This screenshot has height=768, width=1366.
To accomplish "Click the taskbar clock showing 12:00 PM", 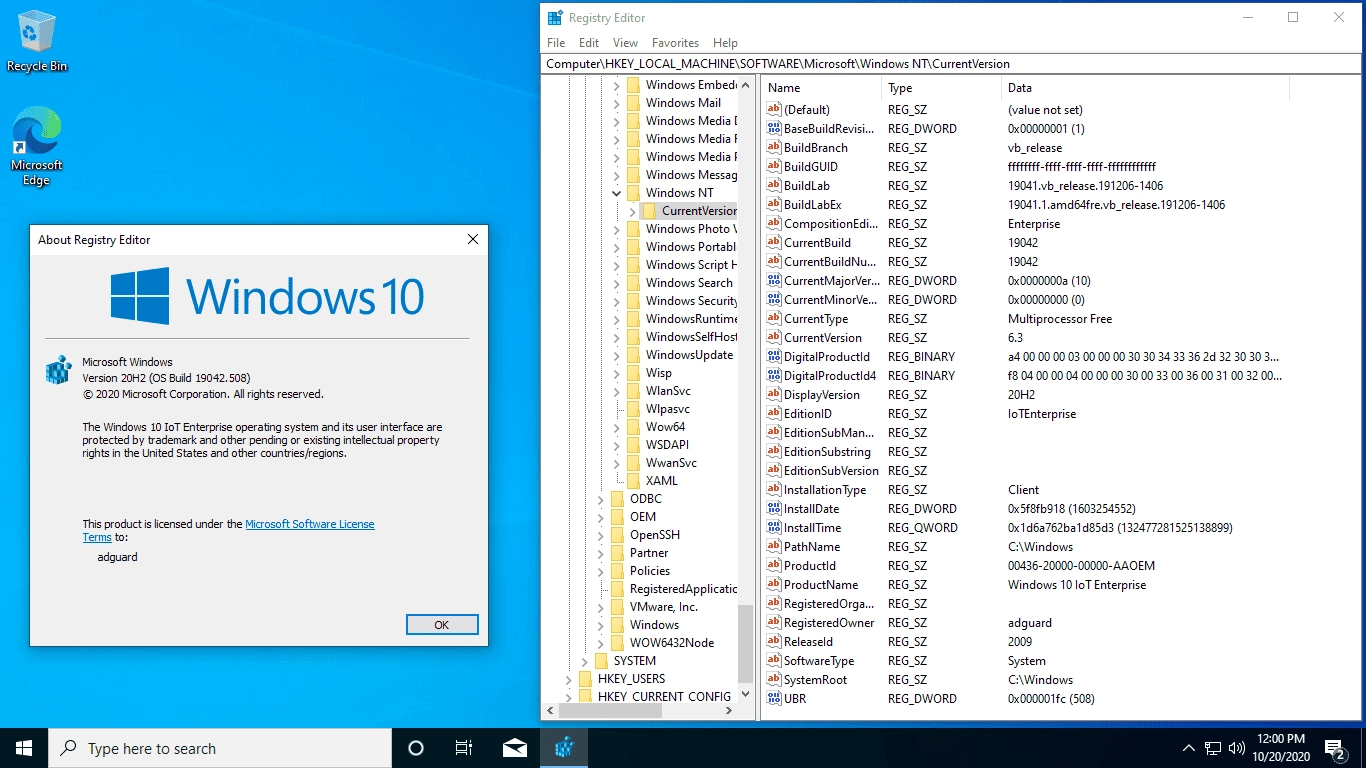I will tap(1281, 748).
